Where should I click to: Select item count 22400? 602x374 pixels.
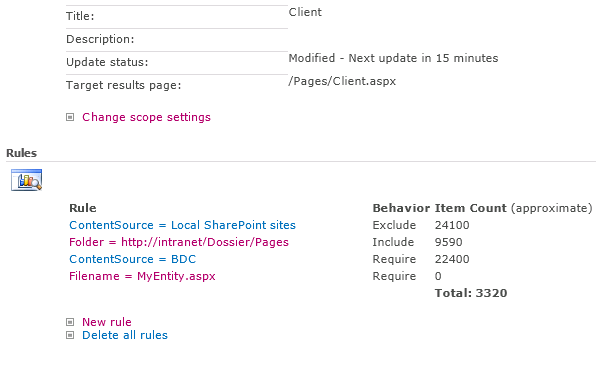(x=452, y=259)
